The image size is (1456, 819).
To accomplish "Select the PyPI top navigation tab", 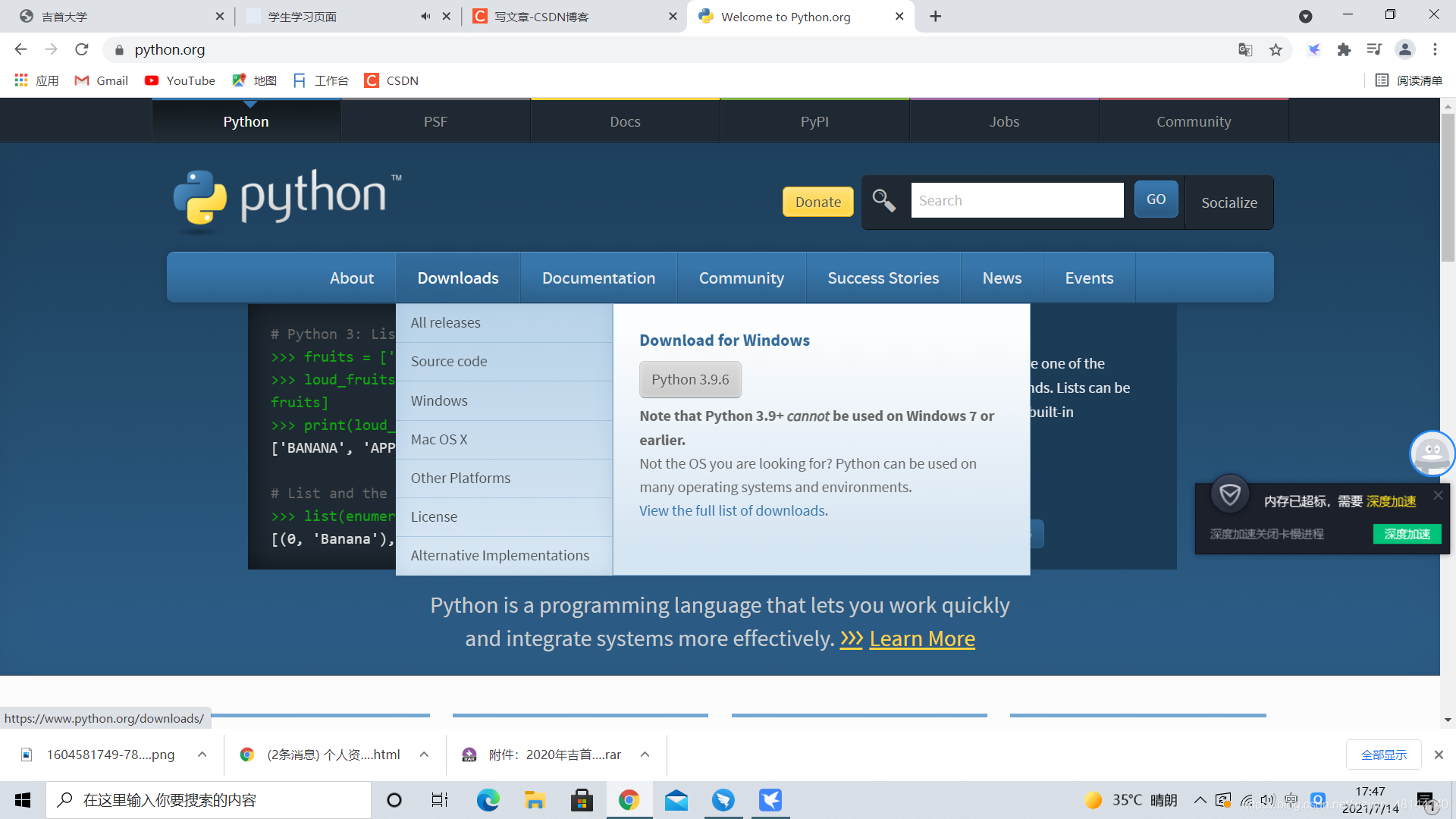I will (x=814, y=121).
